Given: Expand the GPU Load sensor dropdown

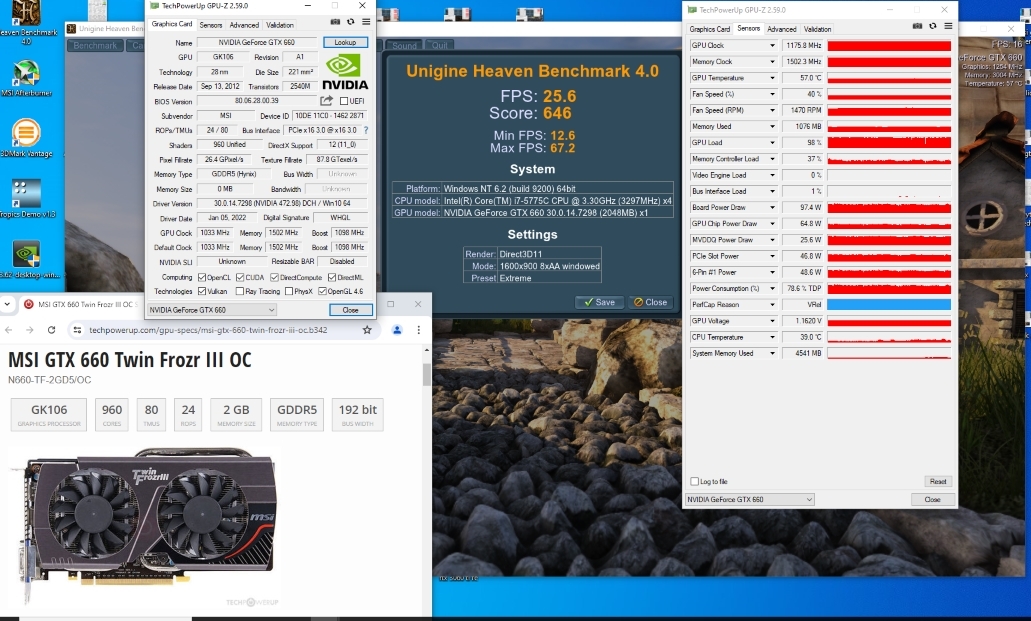Looking at the screenshot, I should coord(772,143).
